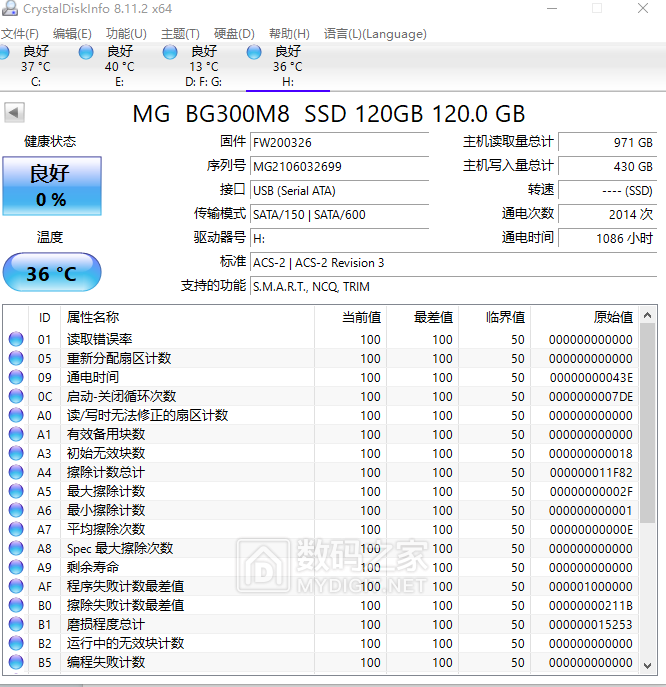The width and height of the screenshot is (666, 687).
Task: Click status orb for attribute B1 磨损程度总计
Action: 16,624
